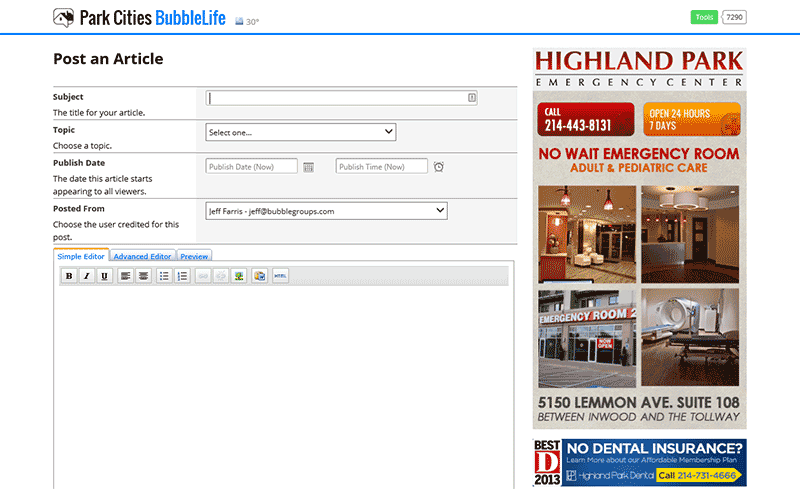Image resolution: width=800 pixels, height=489 pixels.
Task: Click the Publish Date (Now) field
Action: tap(252, 166)
